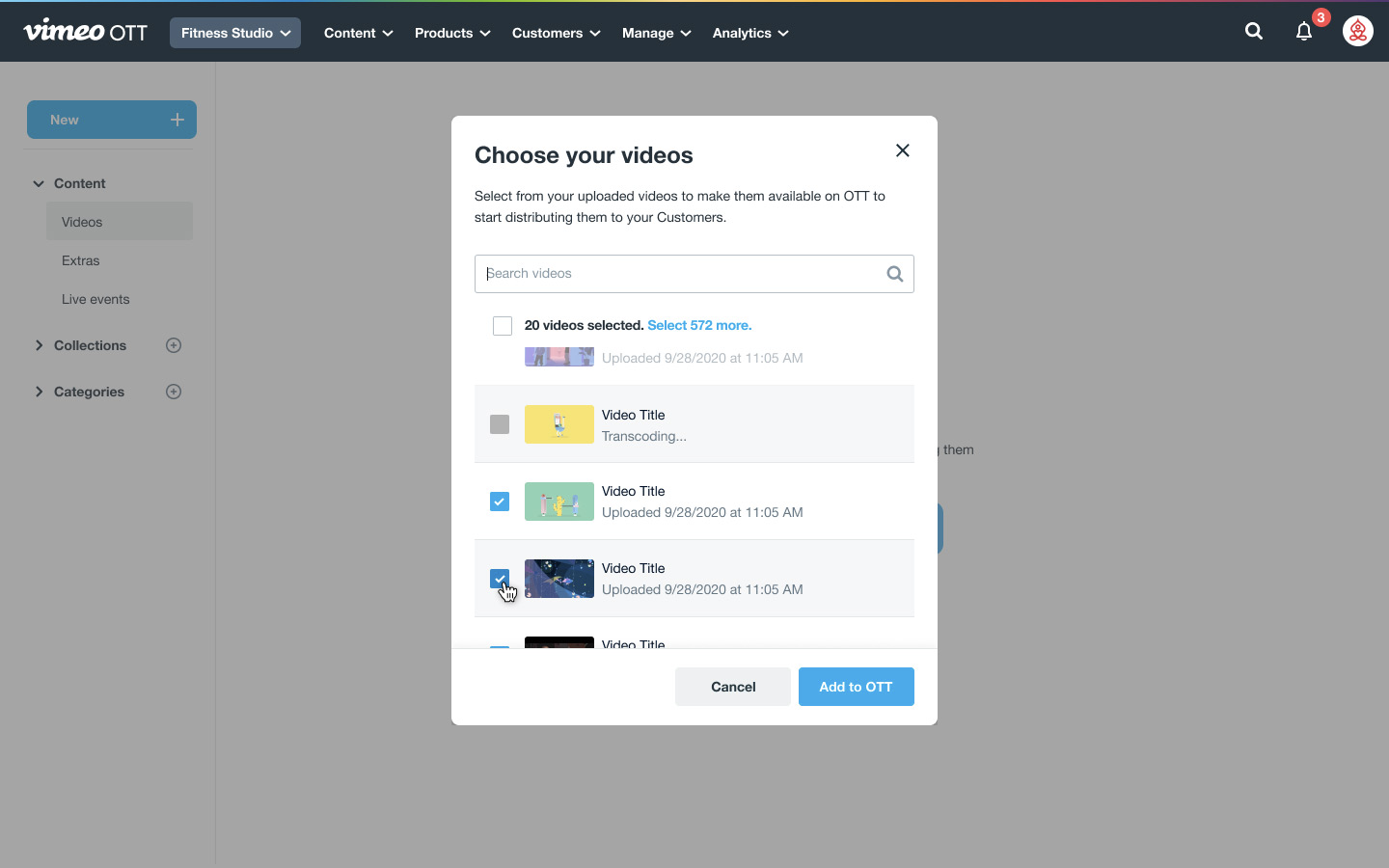
Task: Focus the Search videos input field
Action: pyautogui.click(x=680, y=274)
